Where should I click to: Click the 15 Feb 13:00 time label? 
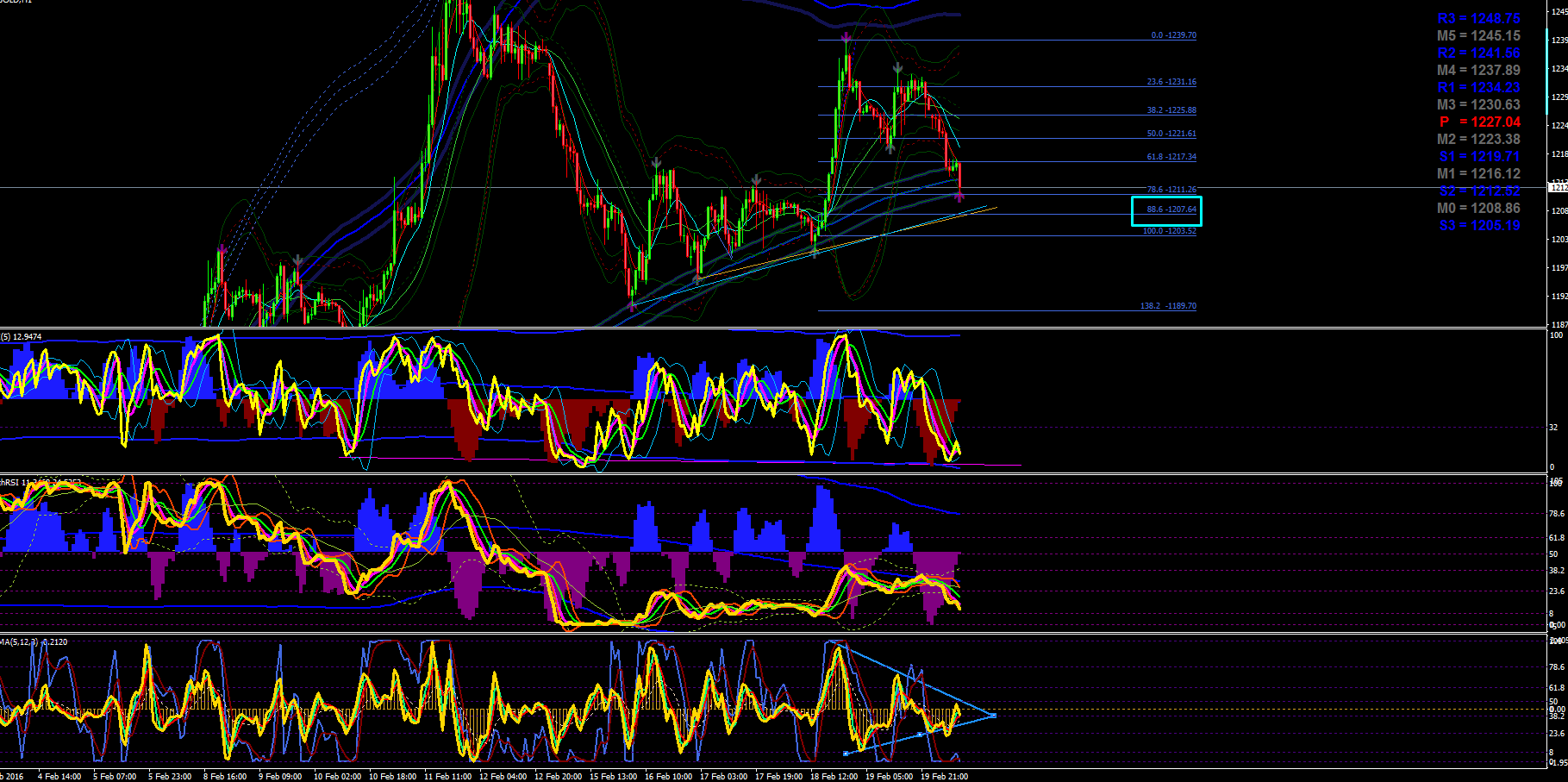pos(613,776)
